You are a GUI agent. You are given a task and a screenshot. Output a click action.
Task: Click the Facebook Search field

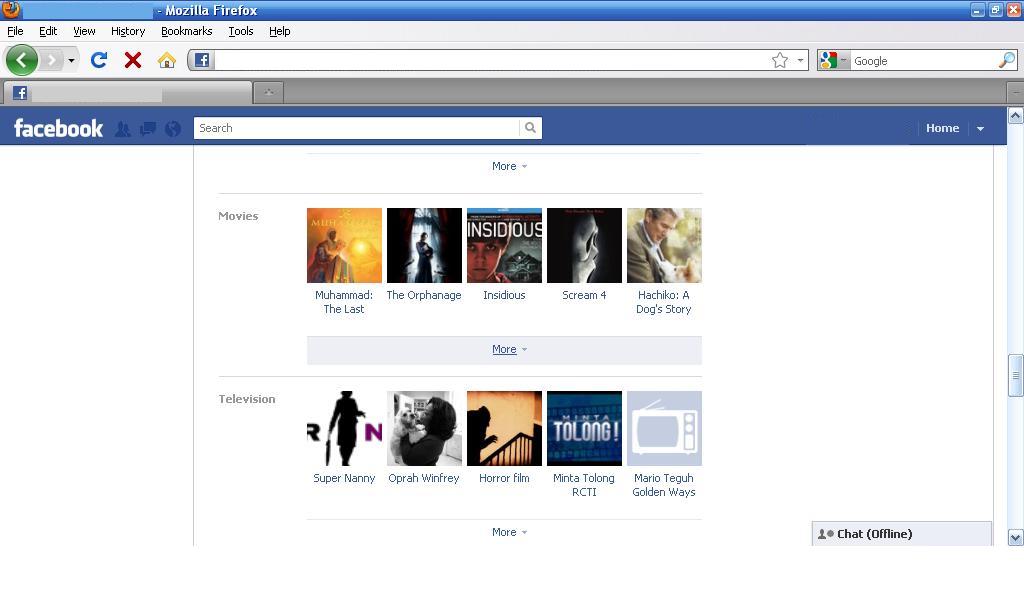click(356, 128)
